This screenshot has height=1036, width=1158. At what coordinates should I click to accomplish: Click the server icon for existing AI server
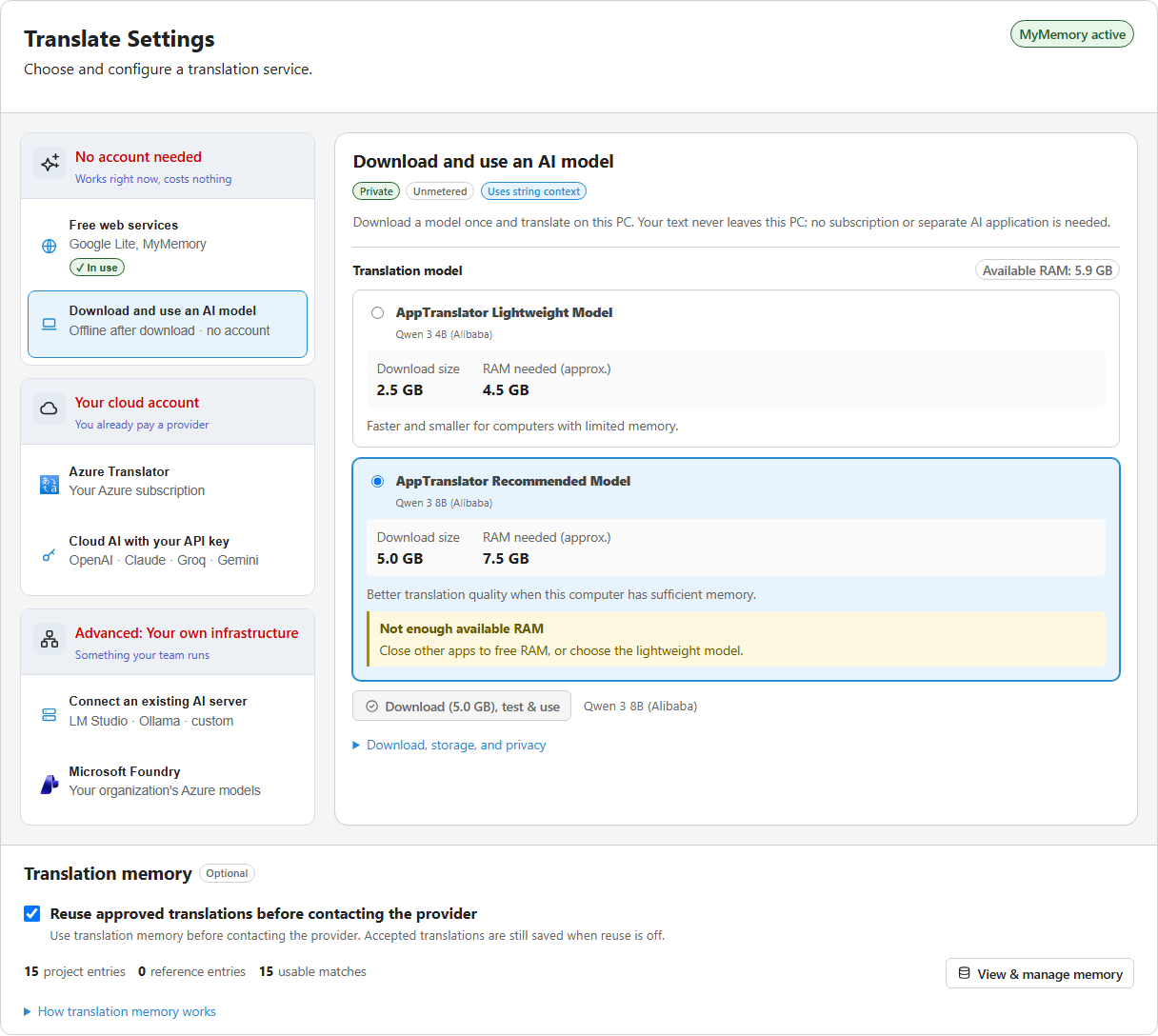(x=49, y=714)
